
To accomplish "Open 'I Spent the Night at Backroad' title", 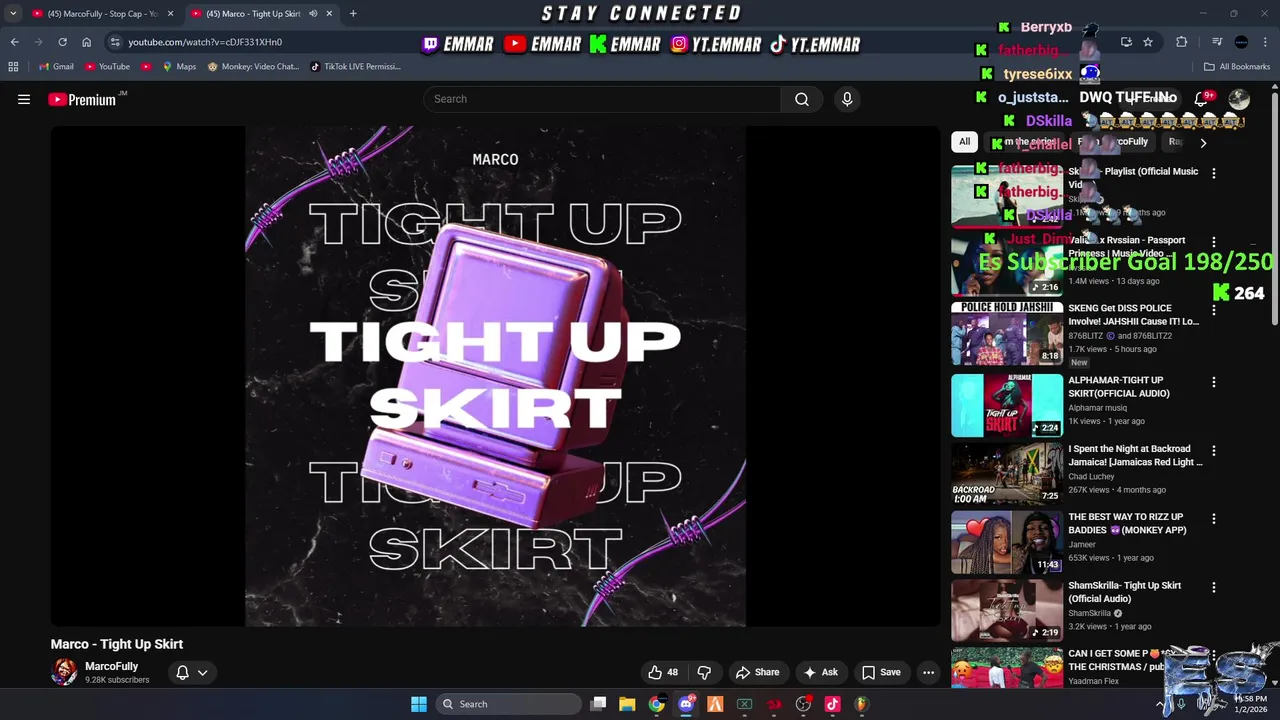I will [1135, 456].
